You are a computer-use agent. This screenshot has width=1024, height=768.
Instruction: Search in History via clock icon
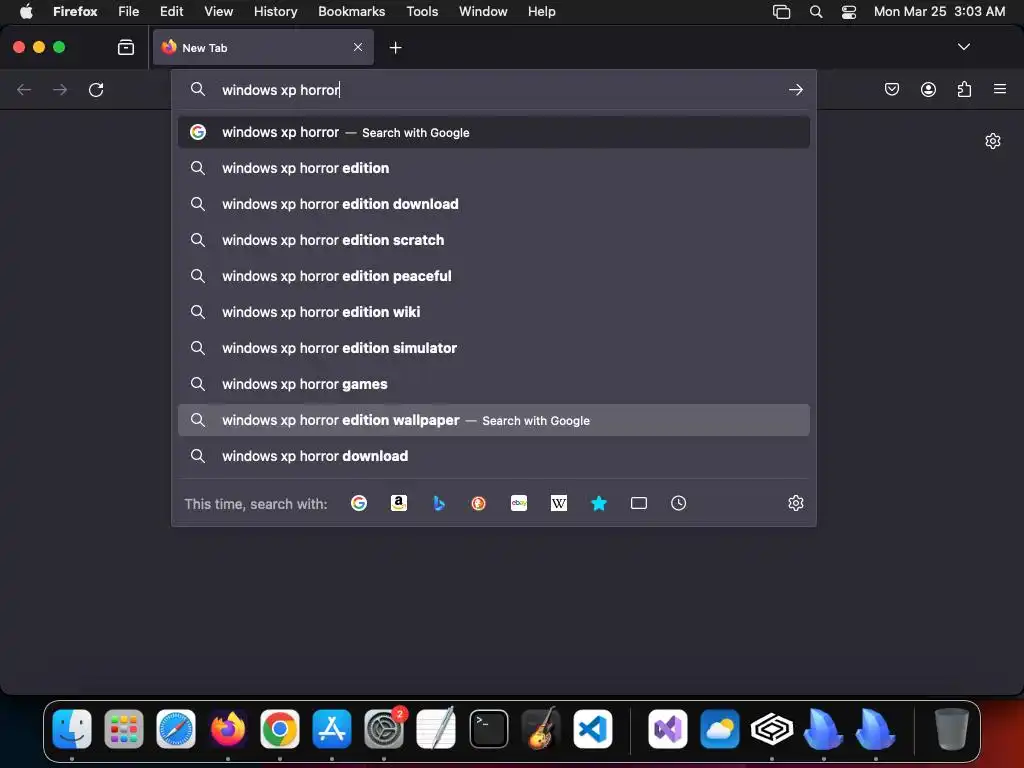click(679, 503)
